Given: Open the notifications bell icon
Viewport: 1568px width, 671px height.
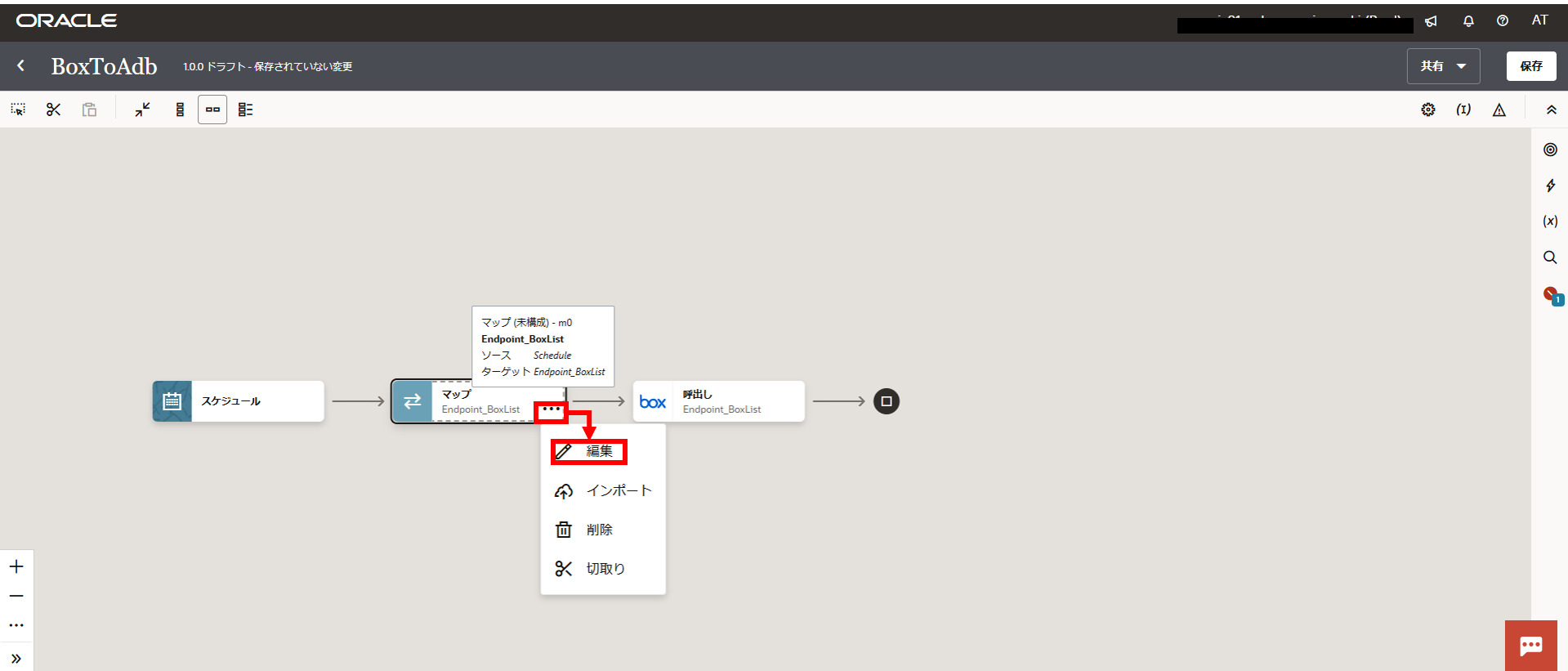Looking at the screenshot, I should tap(1468, 21).
